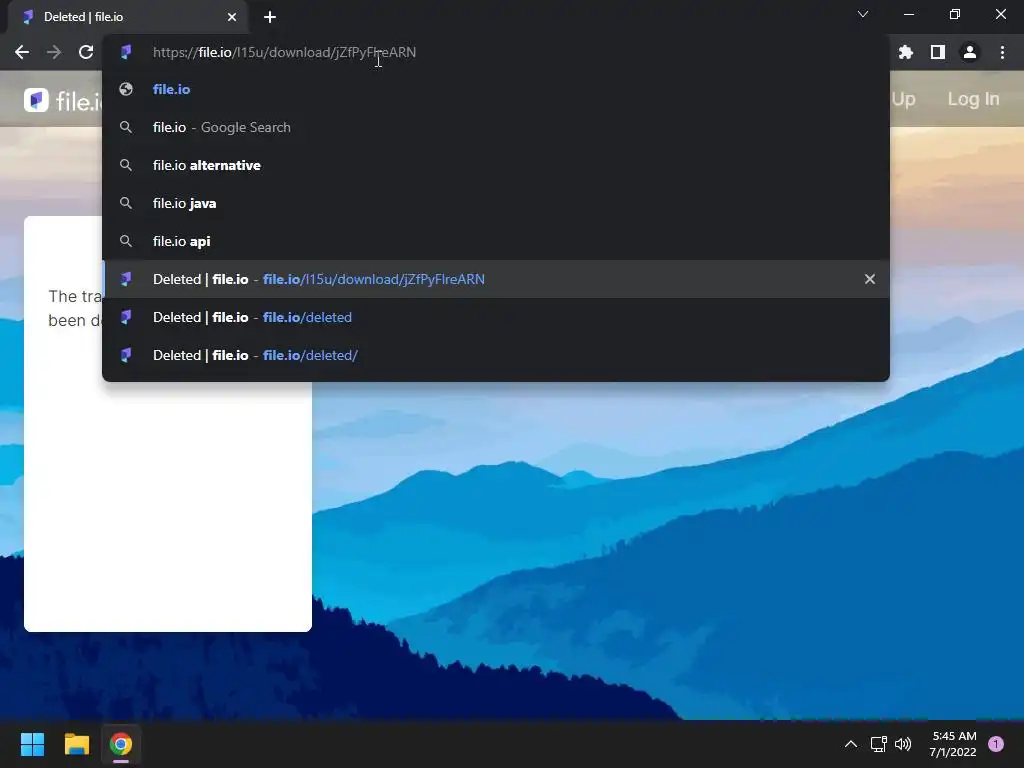
Task: Open the volume speaker tray icon
Action: pos(903,744)
